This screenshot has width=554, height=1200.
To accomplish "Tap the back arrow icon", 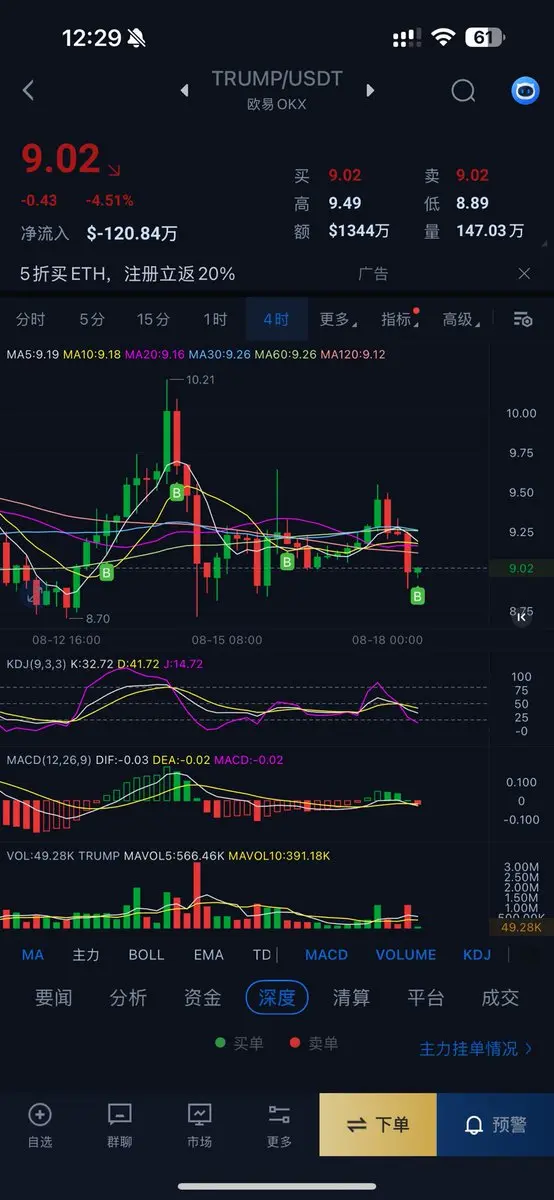I will [28, 90].
